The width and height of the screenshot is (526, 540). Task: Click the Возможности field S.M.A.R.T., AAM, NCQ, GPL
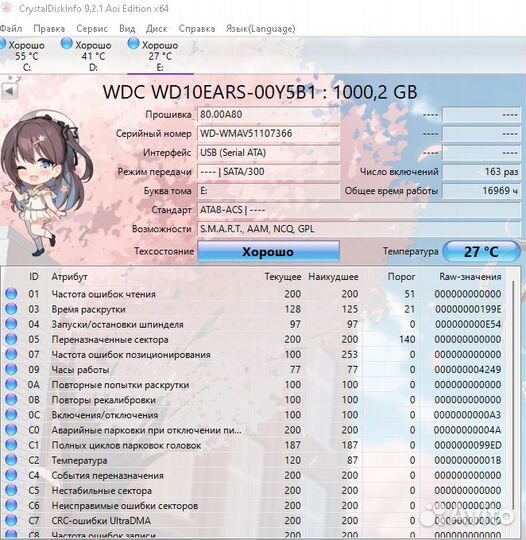359,229
